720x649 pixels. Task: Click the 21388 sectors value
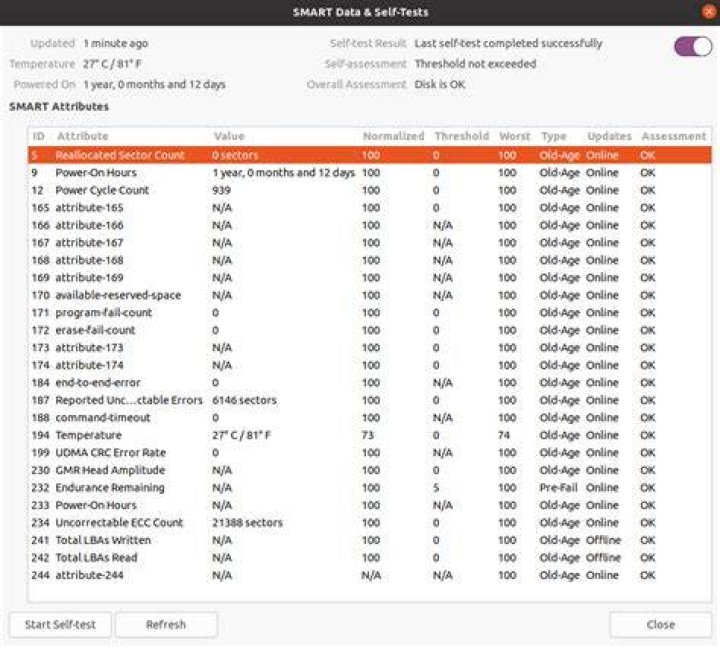[248, 523]
